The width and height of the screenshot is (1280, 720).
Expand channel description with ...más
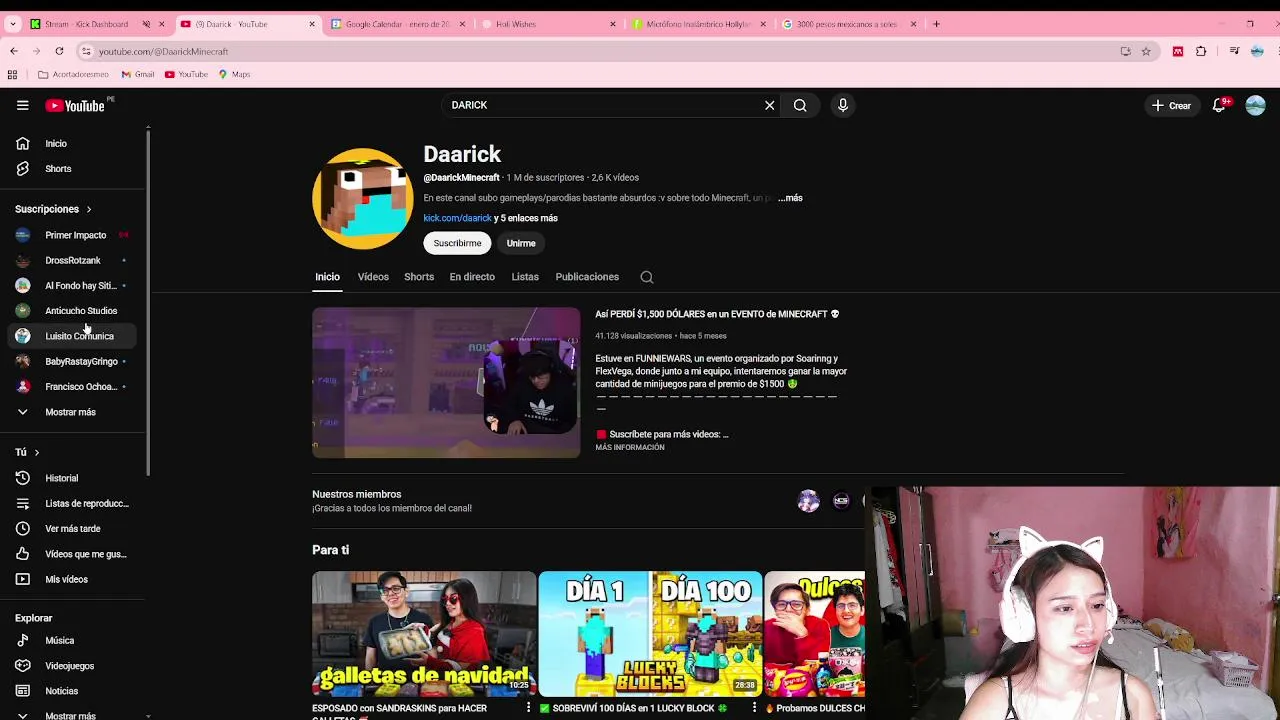pyautogui.click(x=790, y=198)
